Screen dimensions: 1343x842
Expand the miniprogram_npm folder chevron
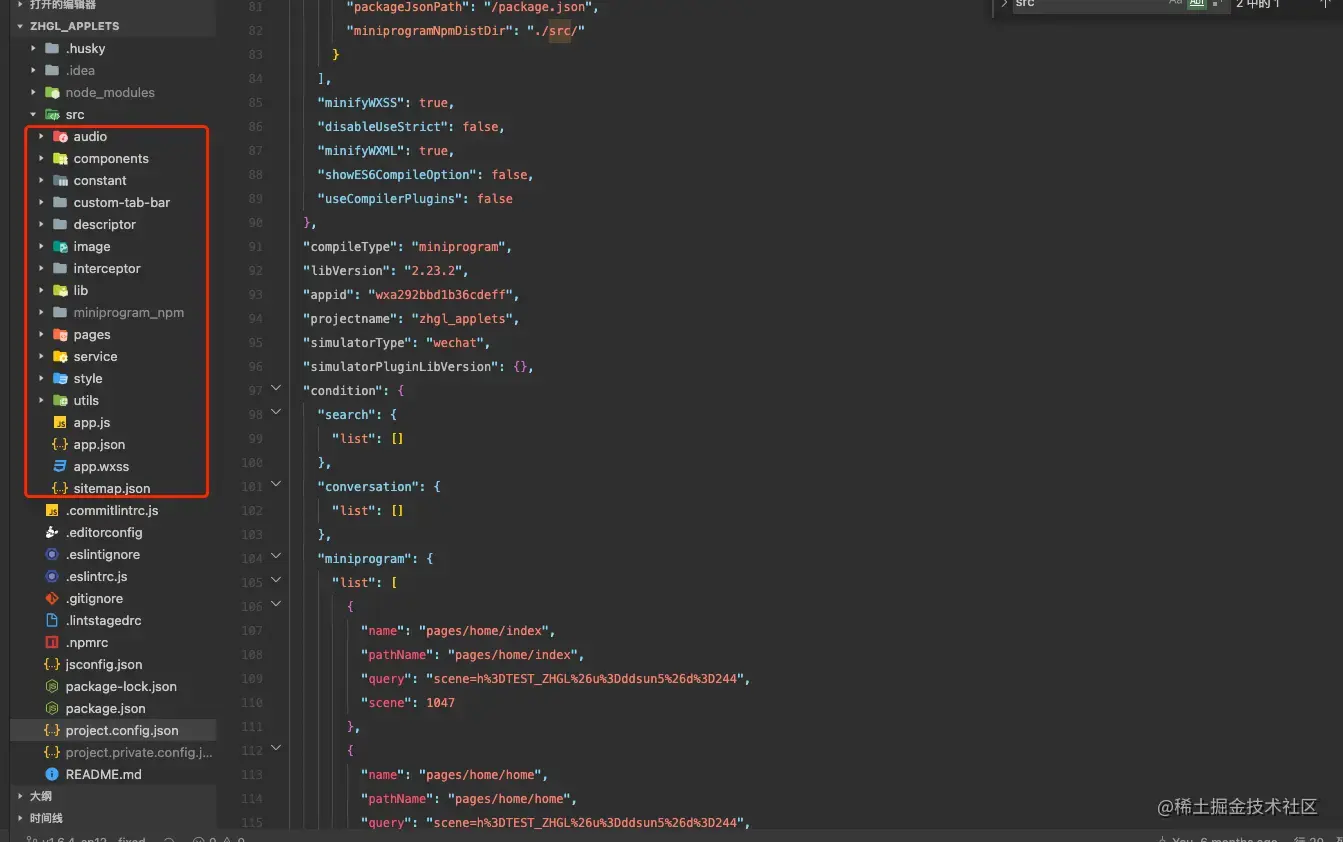41,312
